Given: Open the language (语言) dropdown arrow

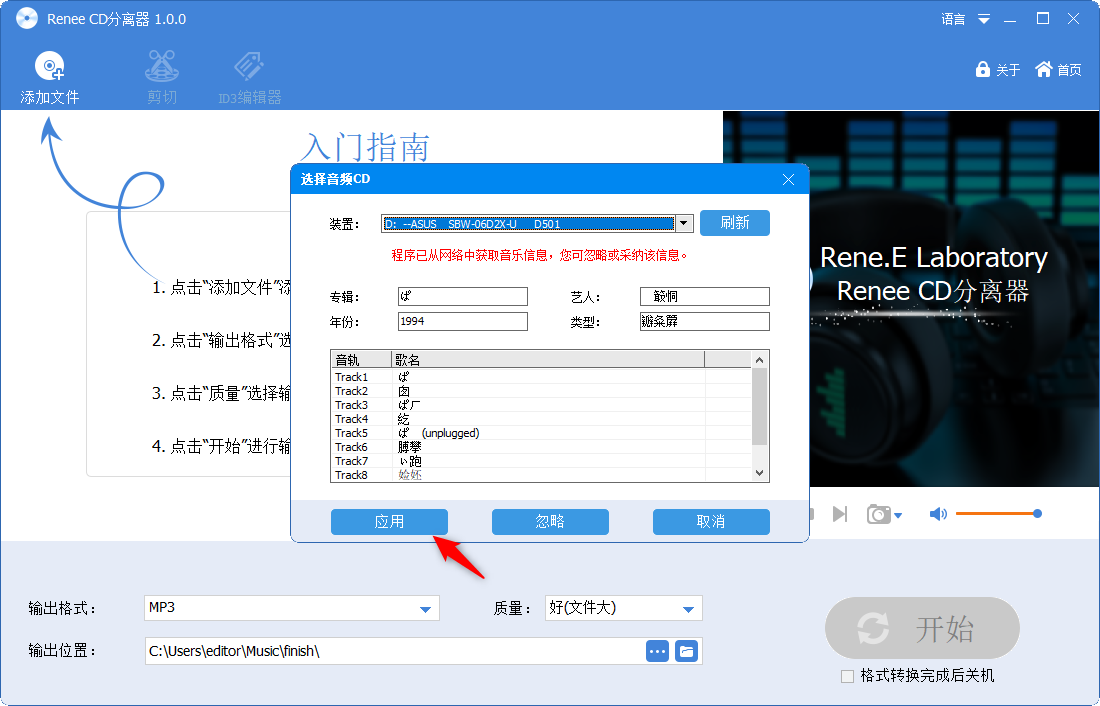Looking at the screenshot, I should (x=984, y=19).
